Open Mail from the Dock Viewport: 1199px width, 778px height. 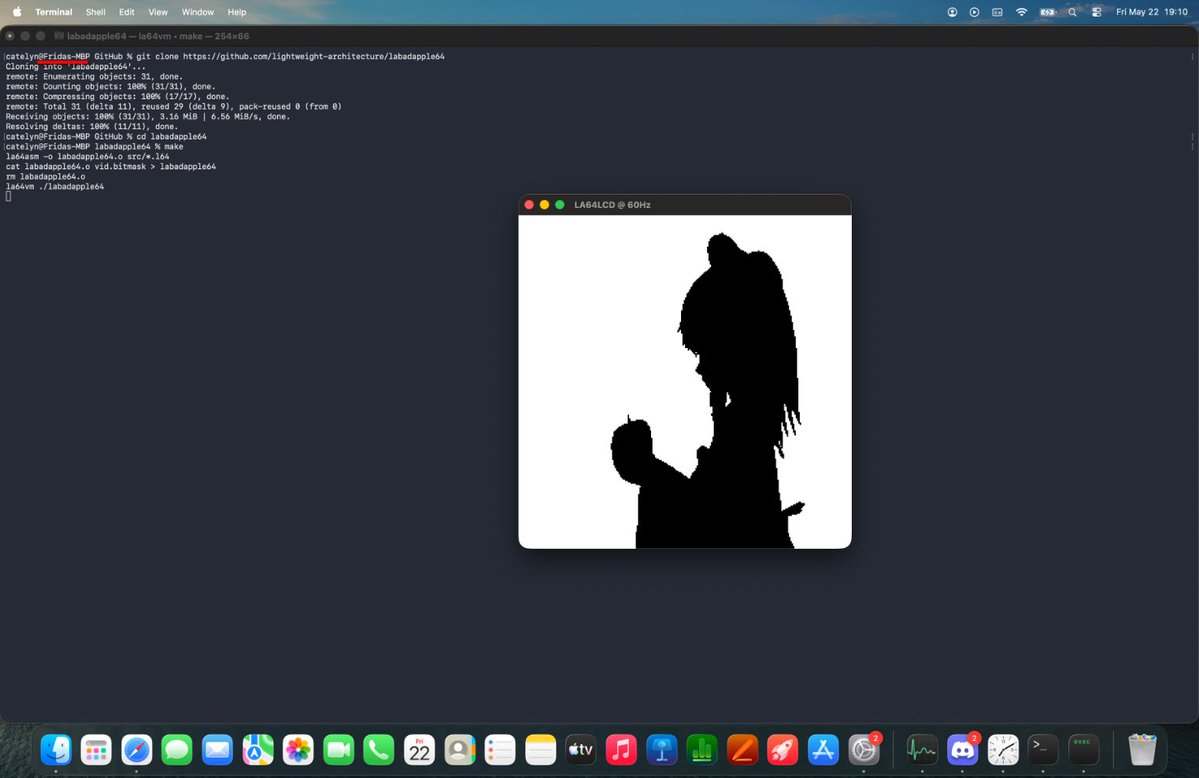tap(217, 750)
